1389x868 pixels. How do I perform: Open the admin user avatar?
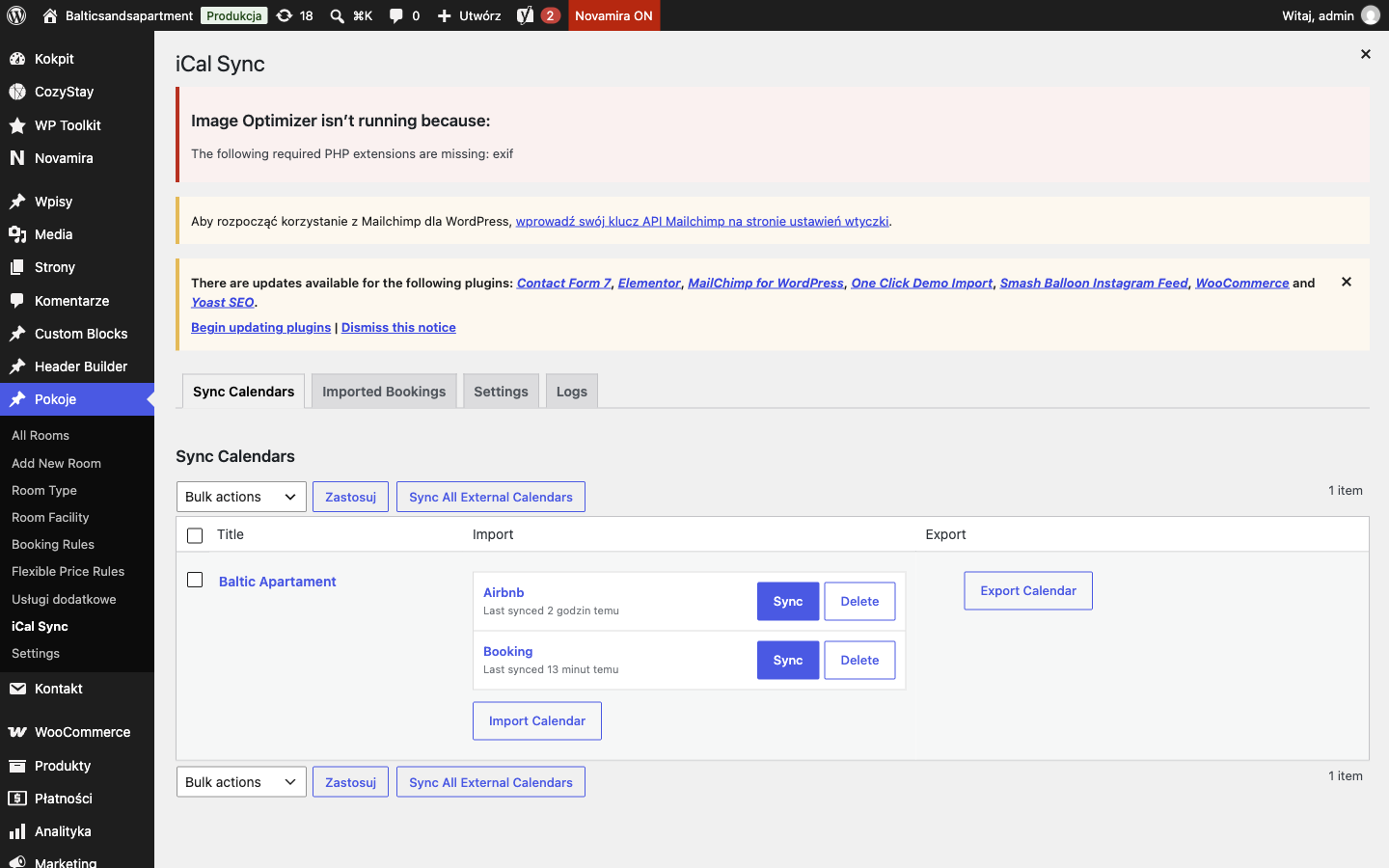coord(1370,15)
